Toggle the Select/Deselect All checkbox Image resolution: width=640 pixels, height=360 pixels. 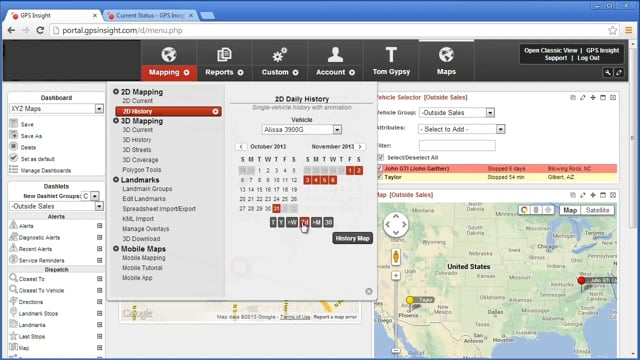[x=381, y=157]
